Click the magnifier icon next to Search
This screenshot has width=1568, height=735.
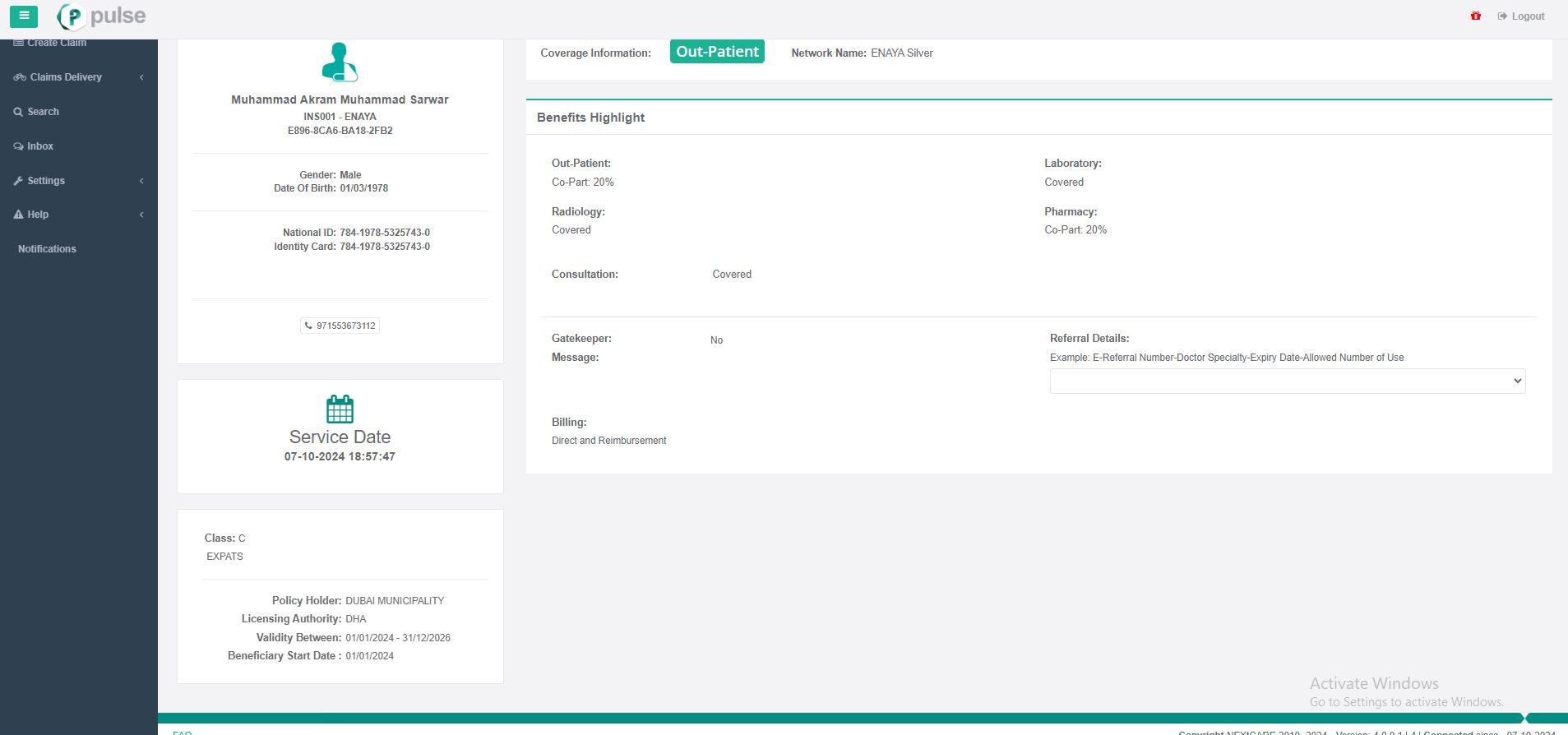point(18,112)
